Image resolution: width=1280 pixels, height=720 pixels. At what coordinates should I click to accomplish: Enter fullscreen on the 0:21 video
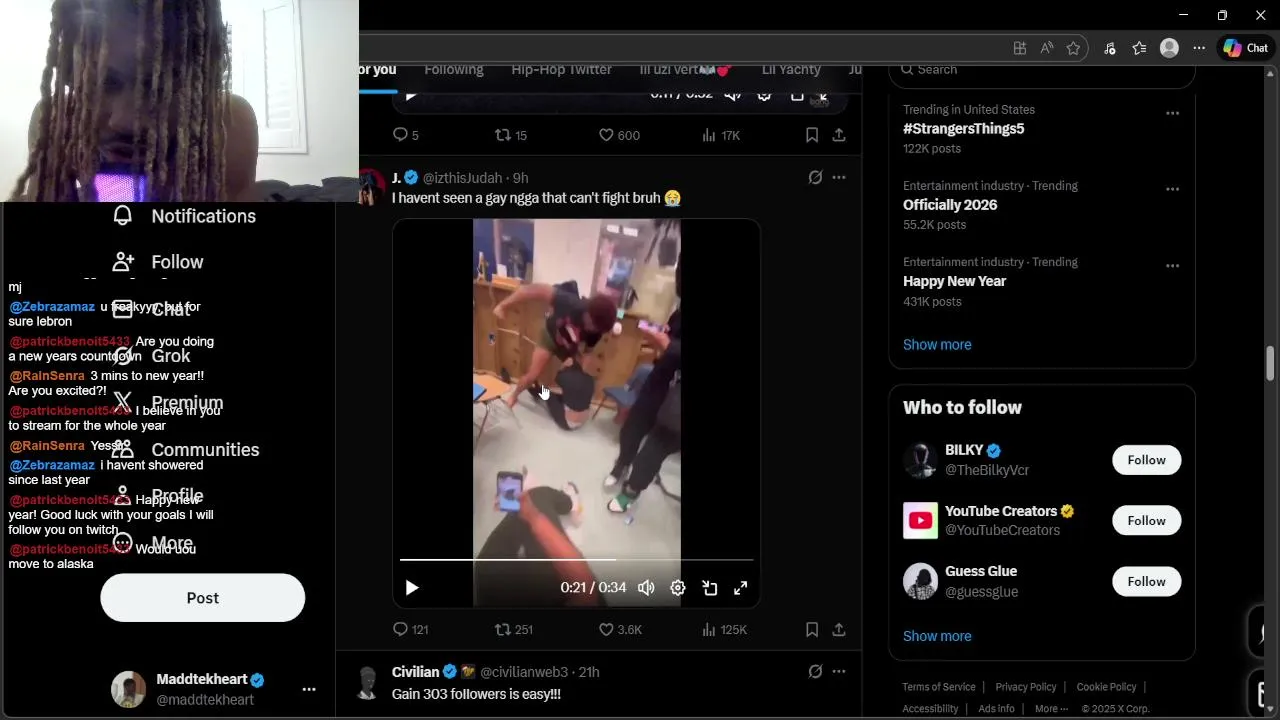click(x=741, y=588)
